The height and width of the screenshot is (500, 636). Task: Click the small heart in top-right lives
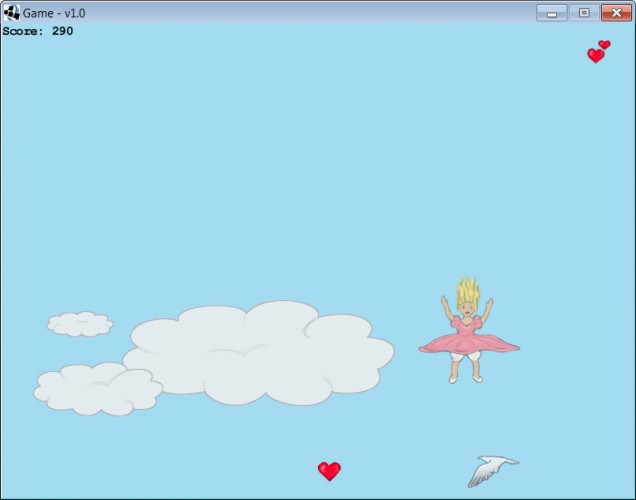(x=604, y=45)
